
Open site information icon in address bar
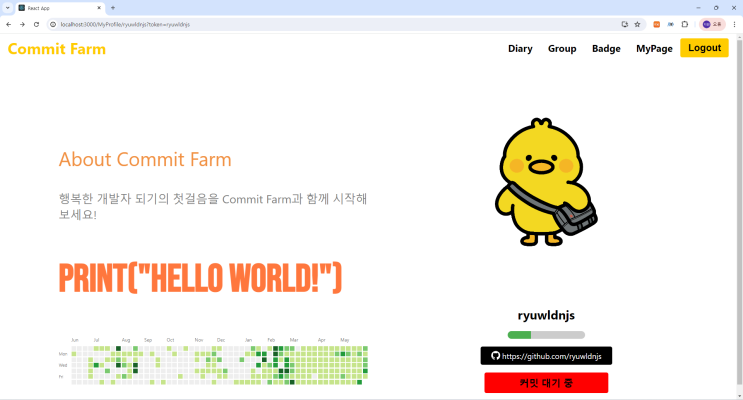(53, 24)
